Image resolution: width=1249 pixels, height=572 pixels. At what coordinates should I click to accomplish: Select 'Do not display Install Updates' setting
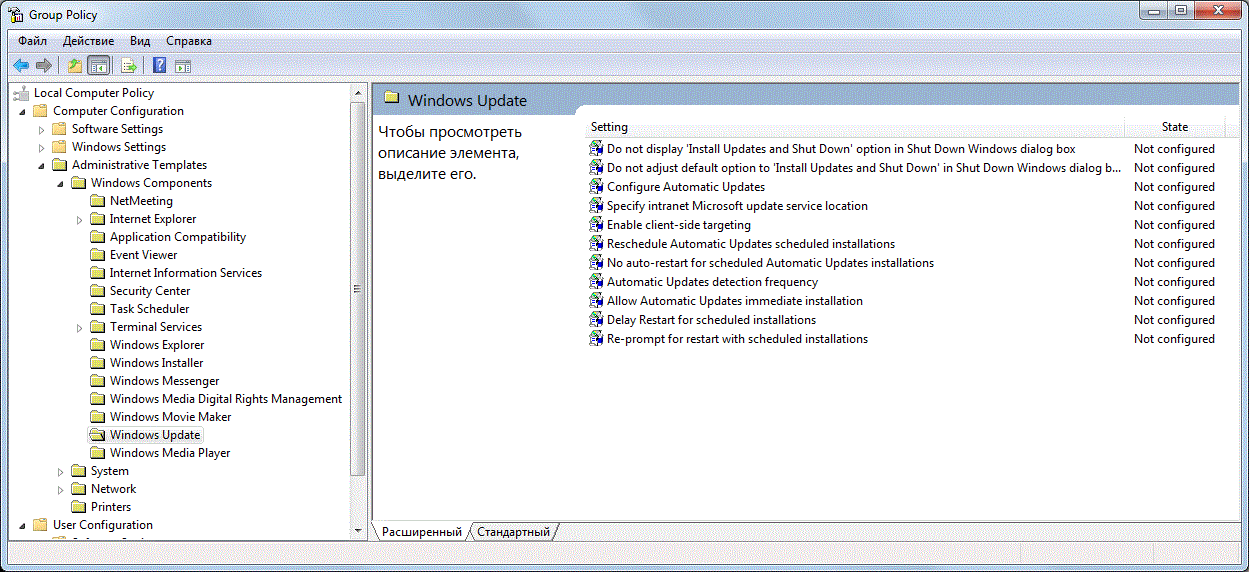841,149
